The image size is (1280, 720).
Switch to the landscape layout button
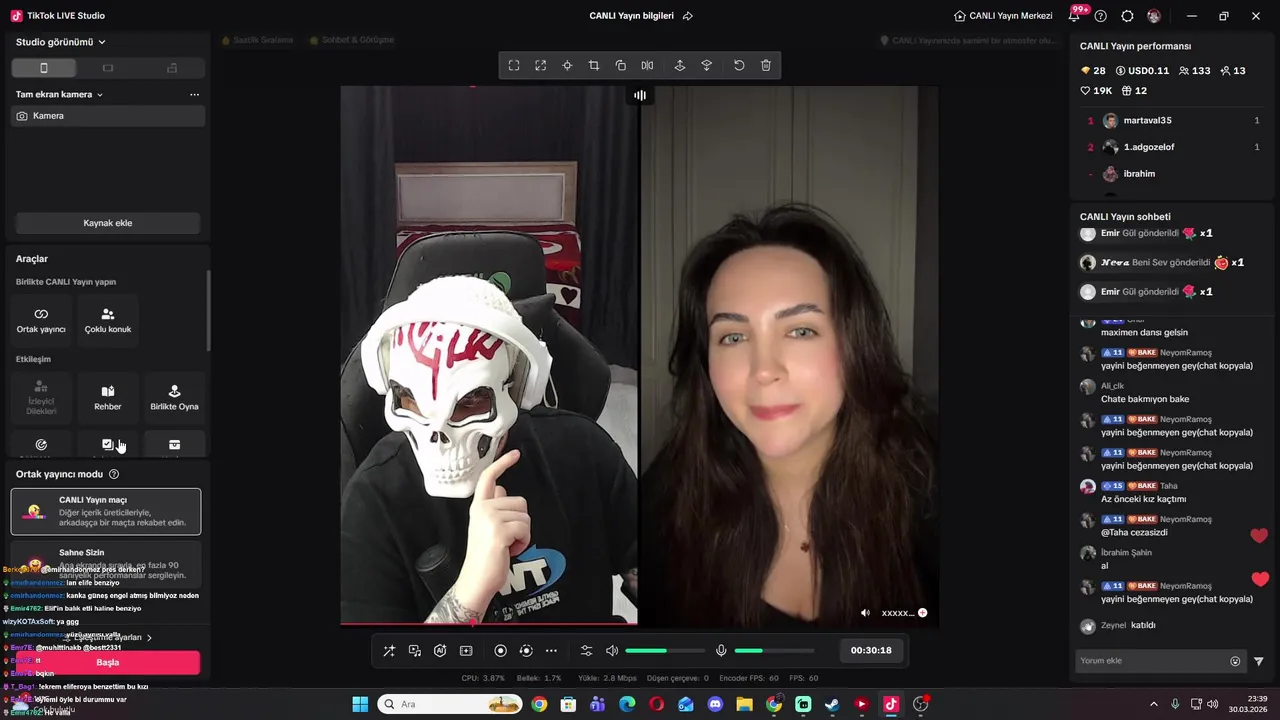click(x=108, y=68)
